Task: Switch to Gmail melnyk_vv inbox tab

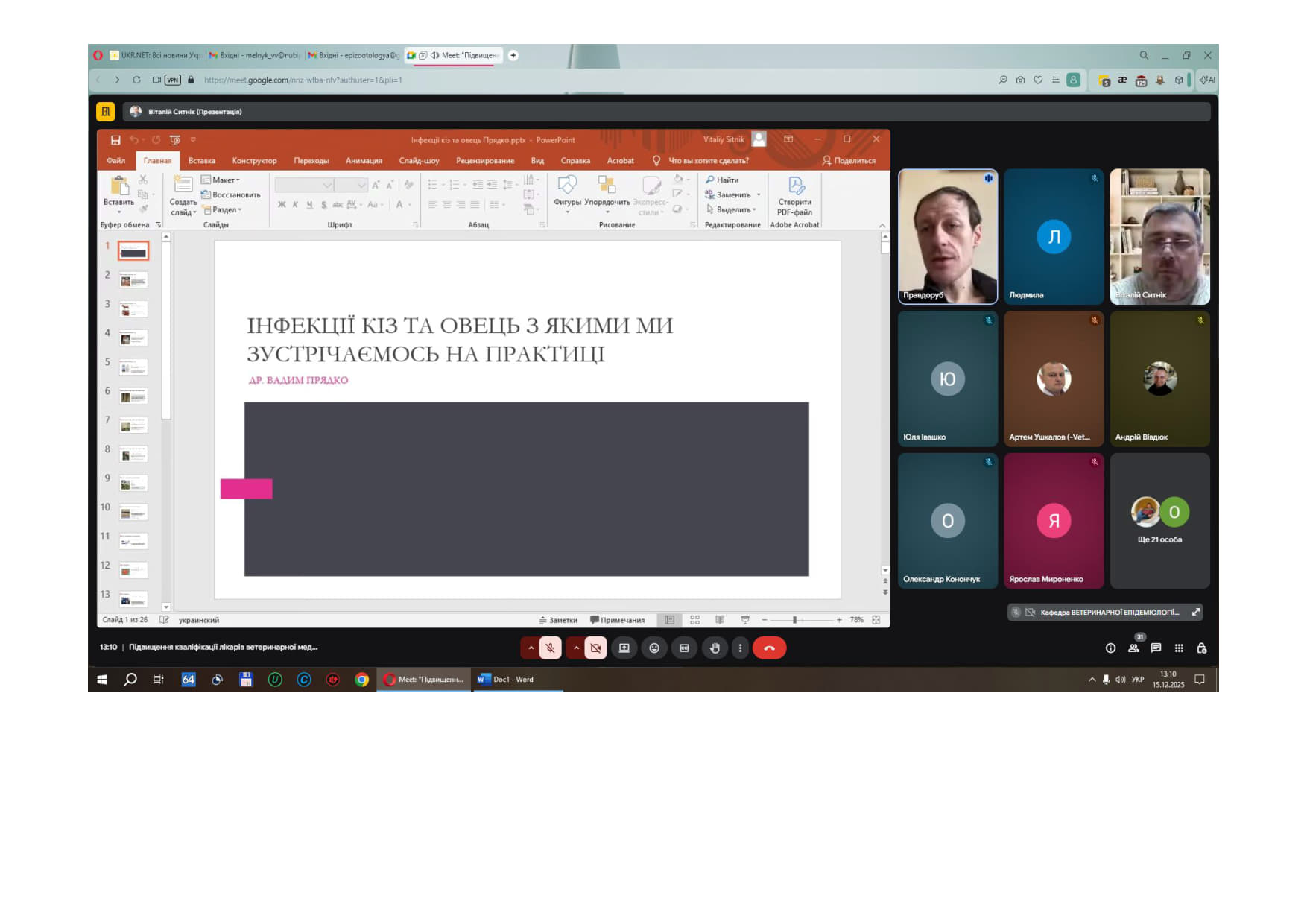Action: (255, 55)
